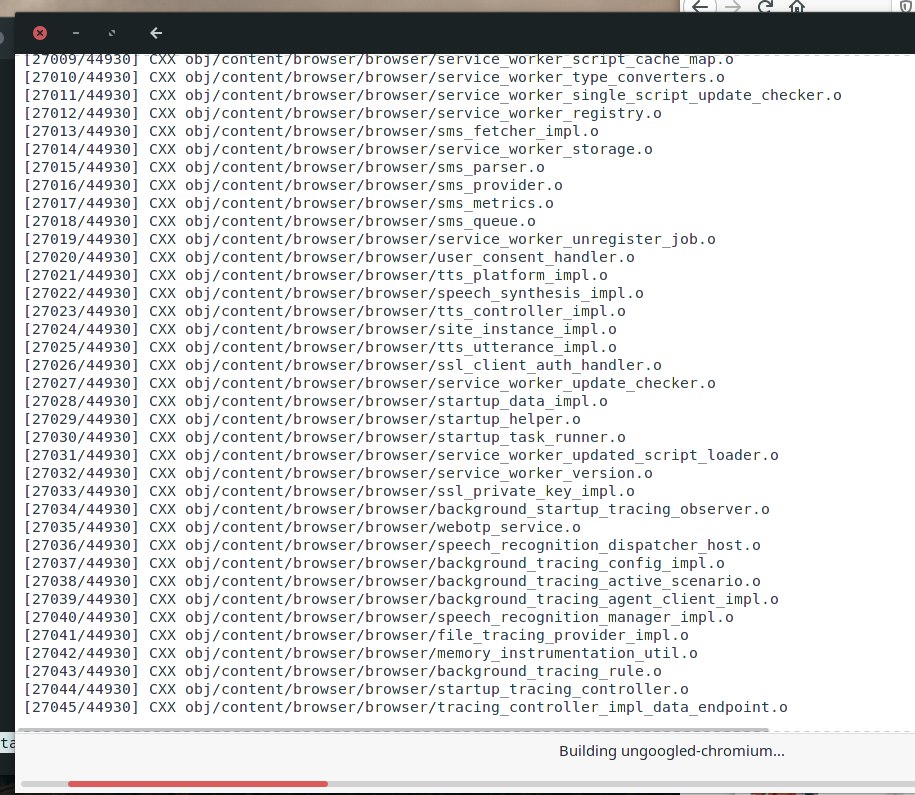915x795 pixels.
Task: Select the line with tts_controller_impl.o
Action: click(x=324, y=312)
